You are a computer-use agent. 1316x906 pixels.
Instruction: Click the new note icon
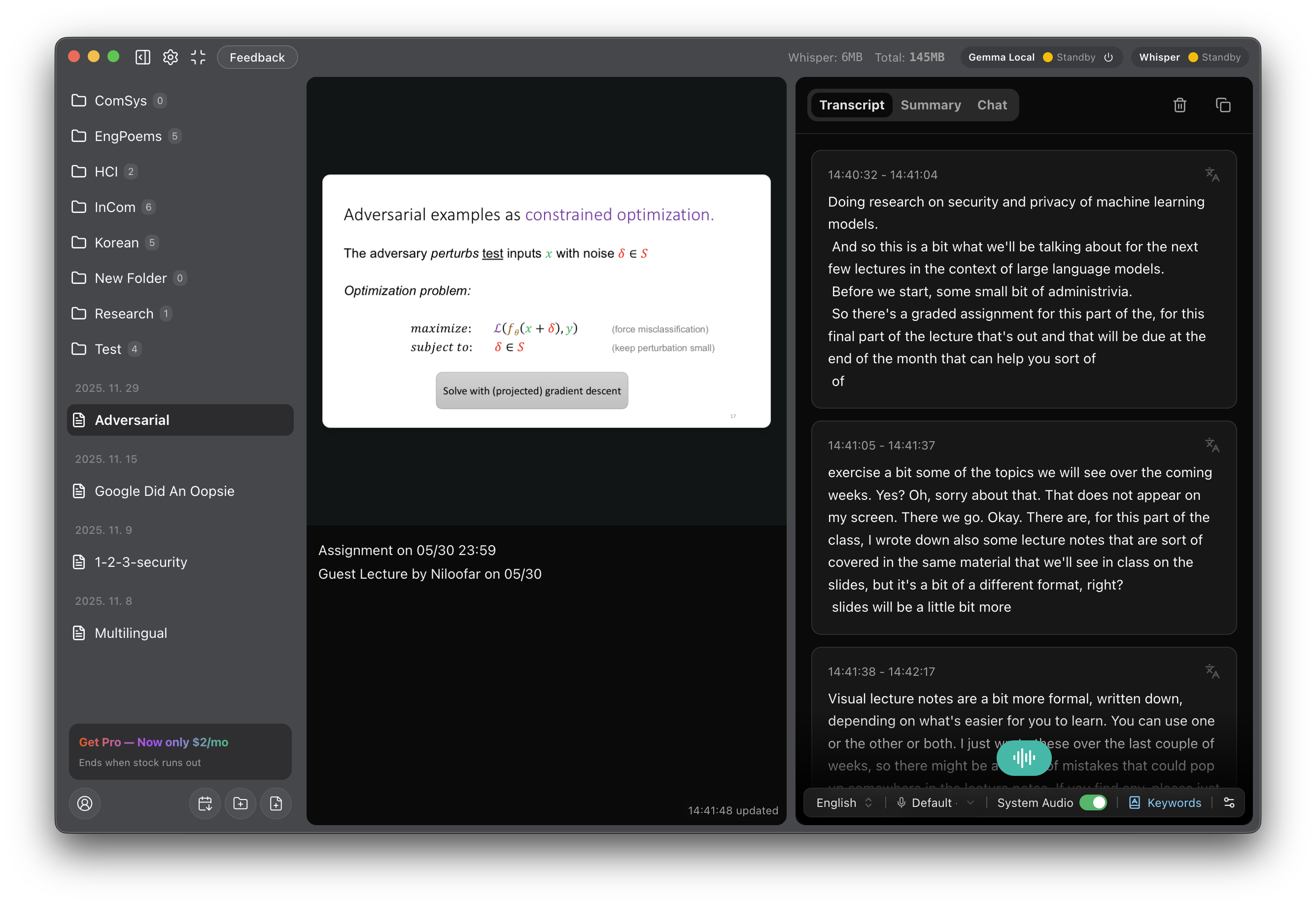[276, 803]
